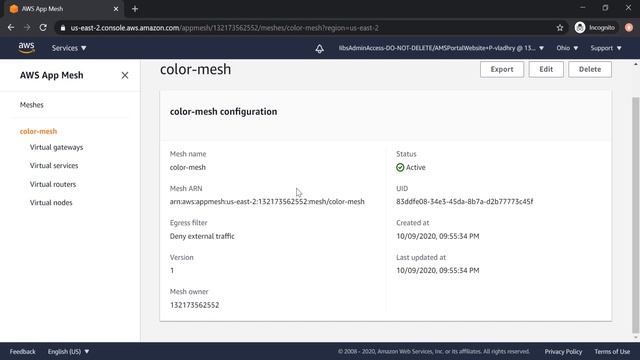Bookmark this page with the star icon

[560, 28]
